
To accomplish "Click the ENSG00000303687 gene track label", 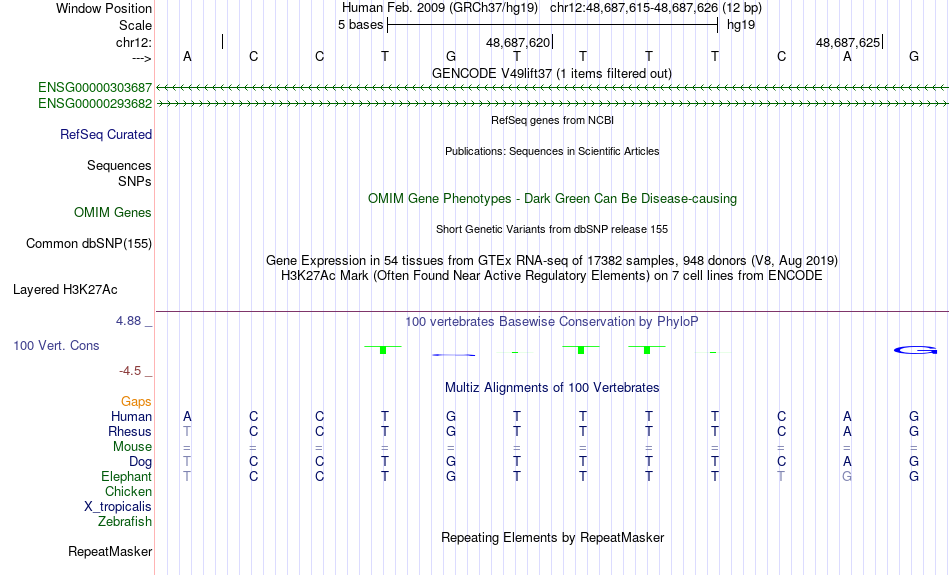I will pos(95,88).
